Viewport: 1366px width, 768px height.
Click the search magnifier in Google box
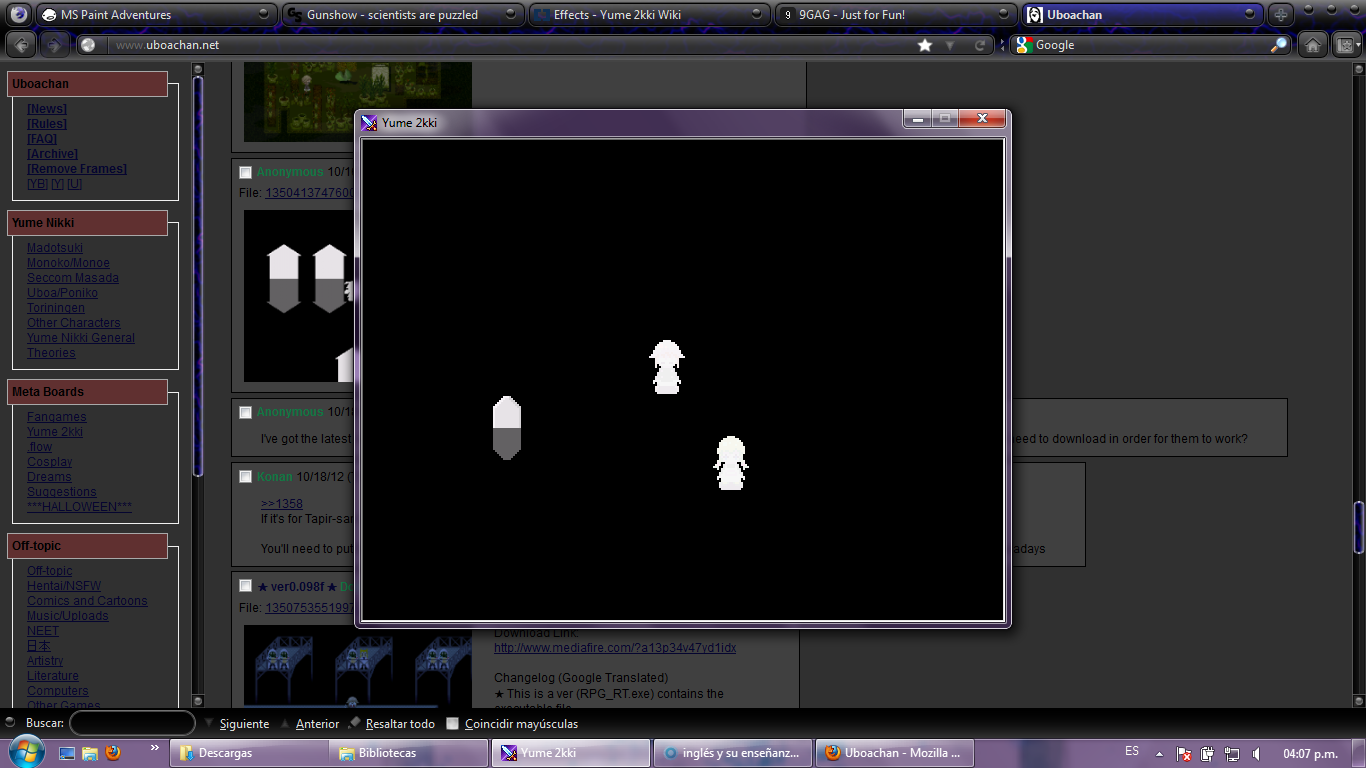click(1279, 45)
